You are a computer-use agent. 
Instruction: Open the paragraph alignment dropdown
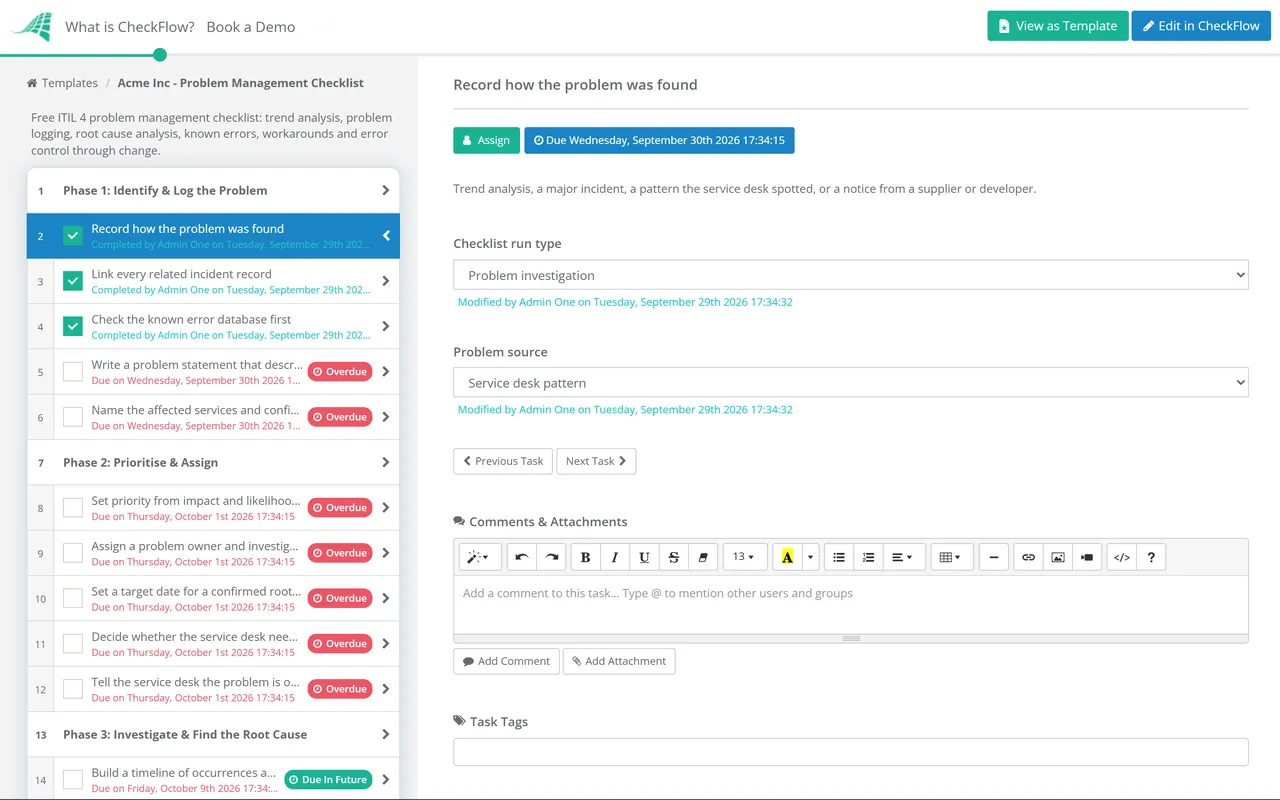pos(904,557)
